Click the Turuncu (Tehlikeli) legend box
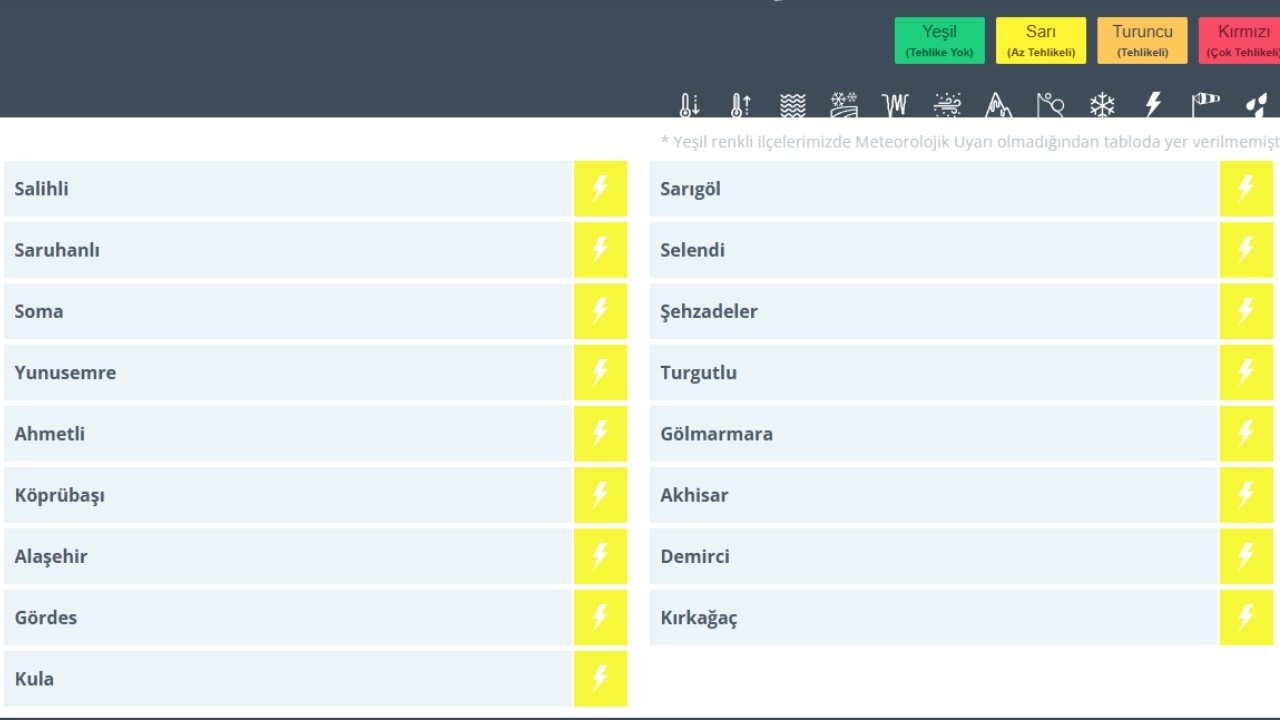 (1142, 40)
